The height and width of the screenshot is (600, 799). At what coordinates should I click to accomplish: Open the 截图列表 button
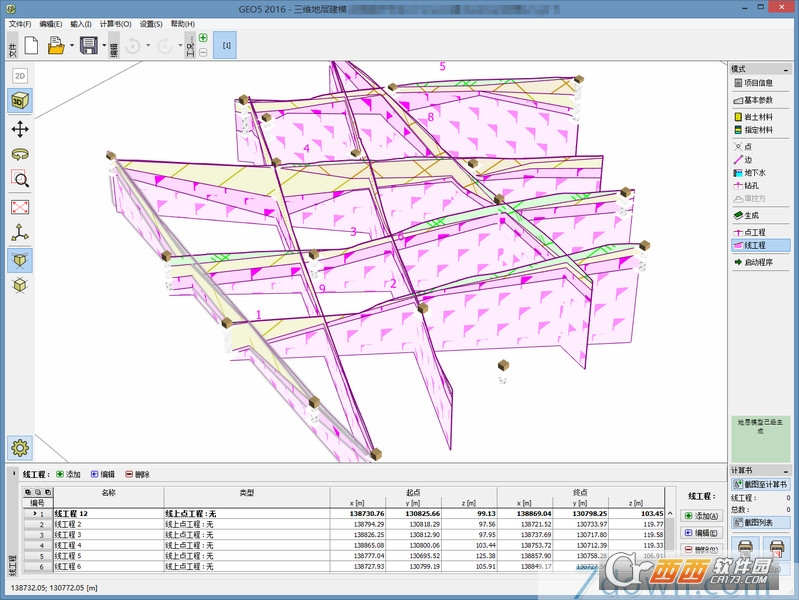click(760, 523)
